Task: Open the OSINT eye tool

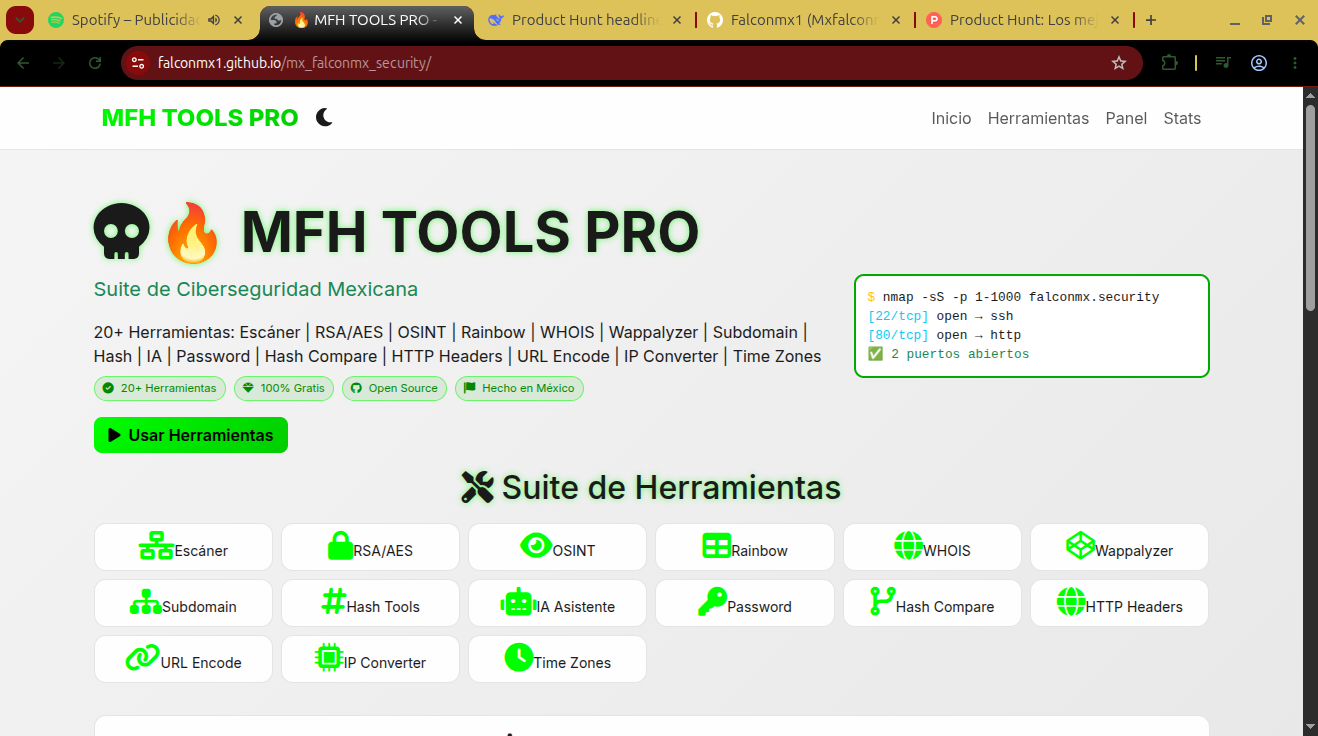Action: [x=557, y=547]
